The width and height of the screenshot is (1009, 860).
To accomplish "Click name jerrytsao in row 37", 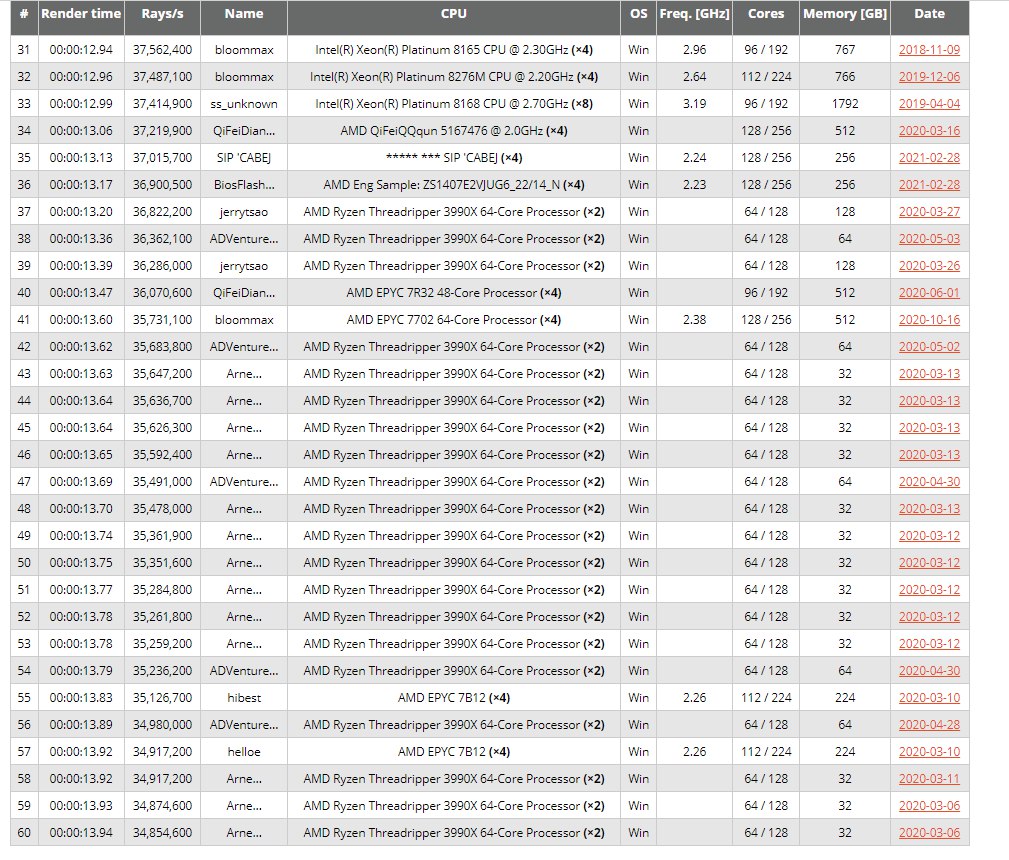I will click(x=244, y=212).
